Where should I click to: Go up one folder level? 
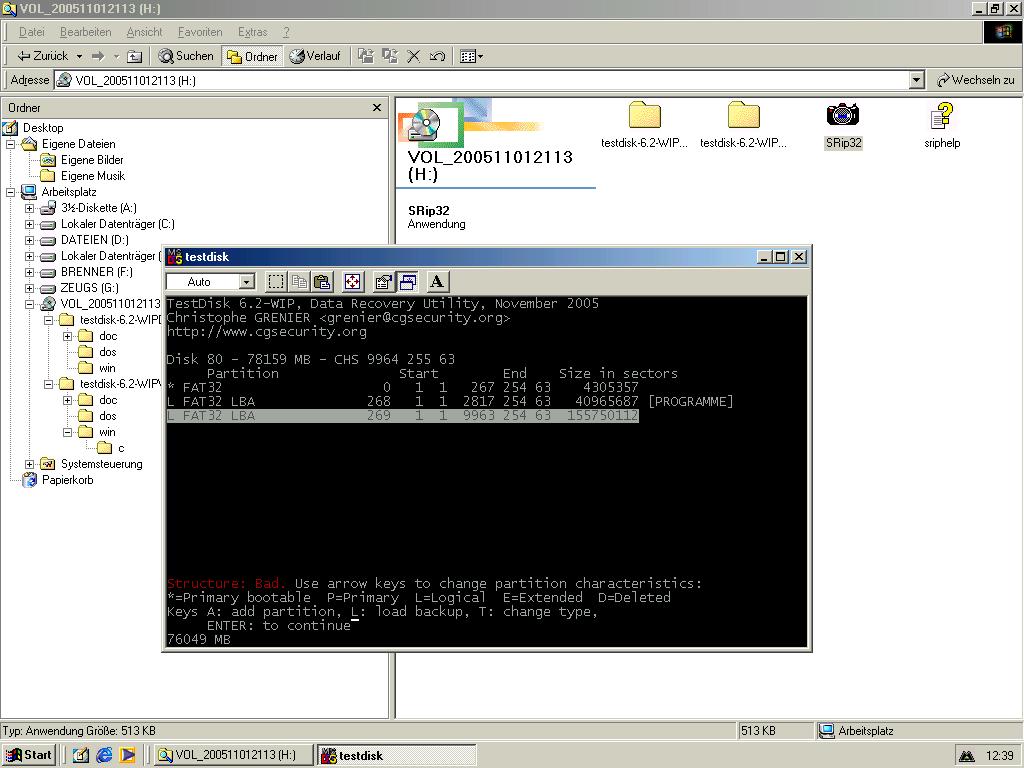coord(135,56)
